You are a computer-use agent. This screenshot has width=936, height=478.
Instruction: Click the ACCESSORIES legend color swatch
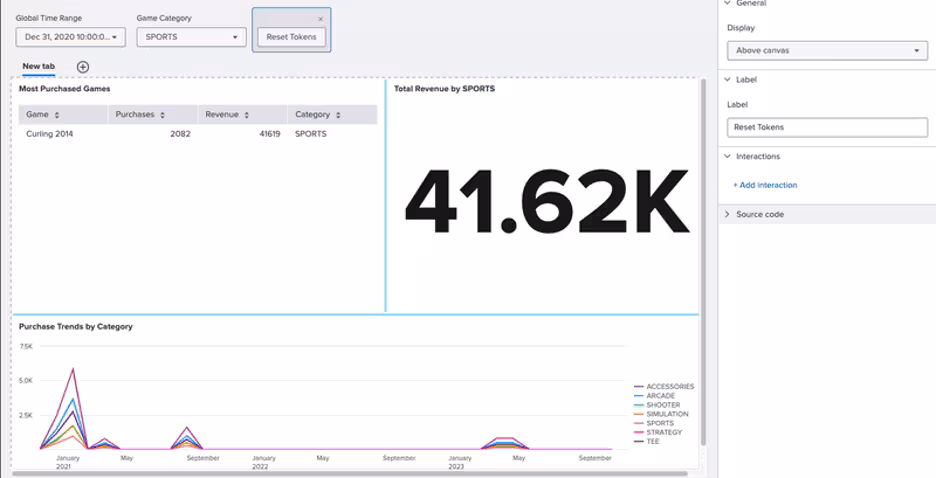tap(639, 387)
